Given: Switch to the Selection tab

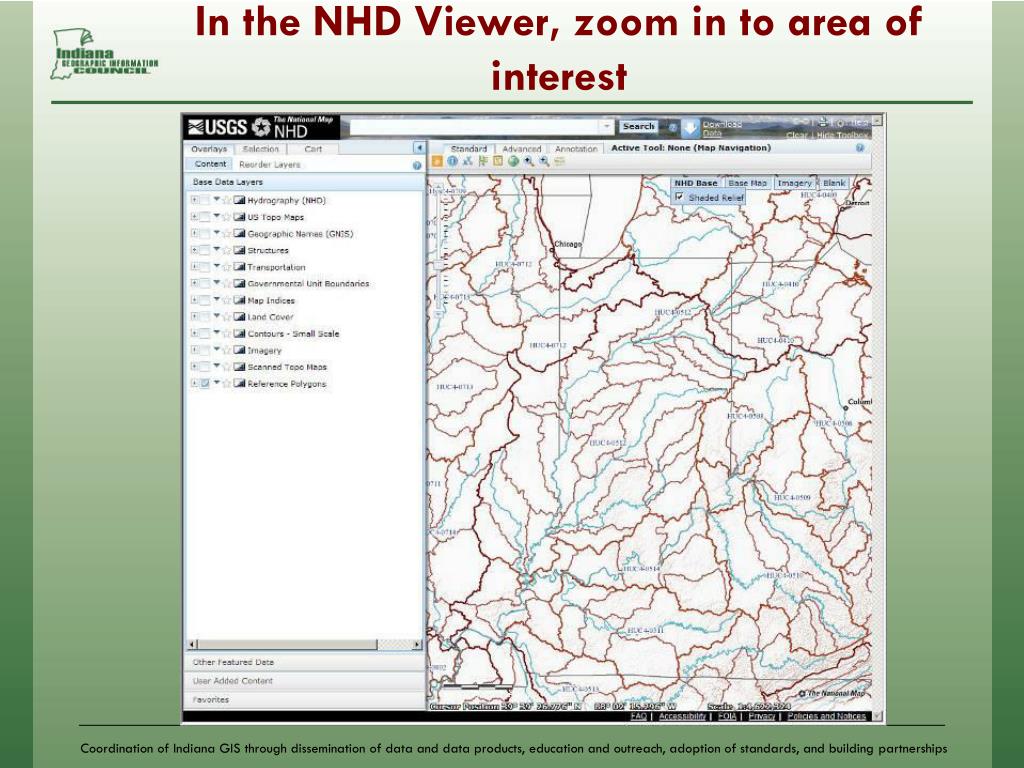Looking at the screenshot, I should coord(261,149).
